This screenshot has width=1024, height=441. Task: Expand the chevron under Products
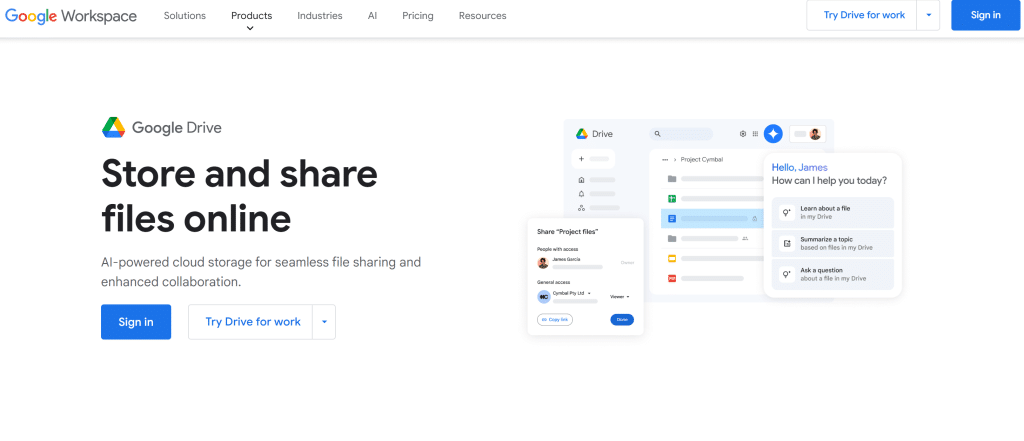click(x=250, y=28)
